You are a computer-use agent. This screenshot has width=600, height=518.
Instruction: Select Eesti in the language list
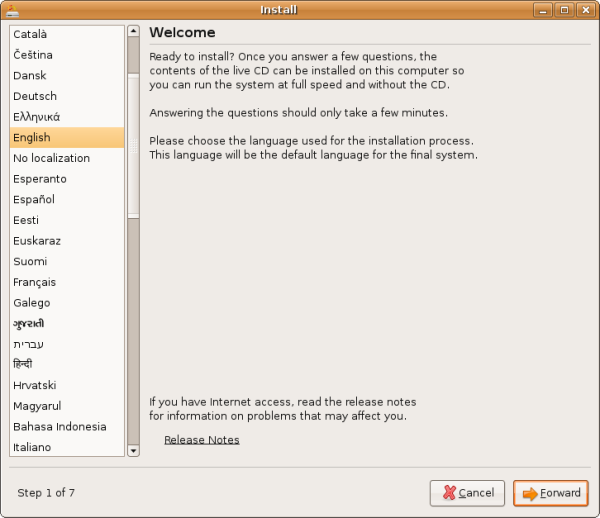pyautogui.click(x=67, y=220)
